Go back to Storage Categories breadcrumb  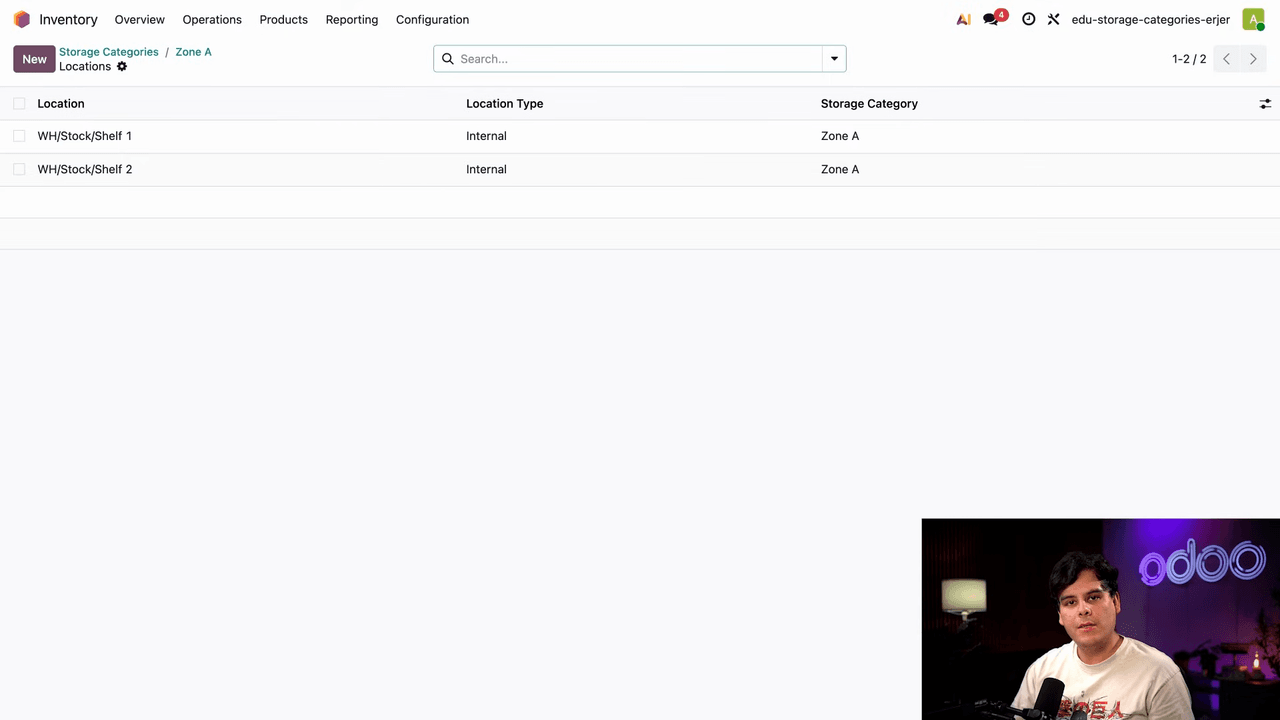[109, 52]
